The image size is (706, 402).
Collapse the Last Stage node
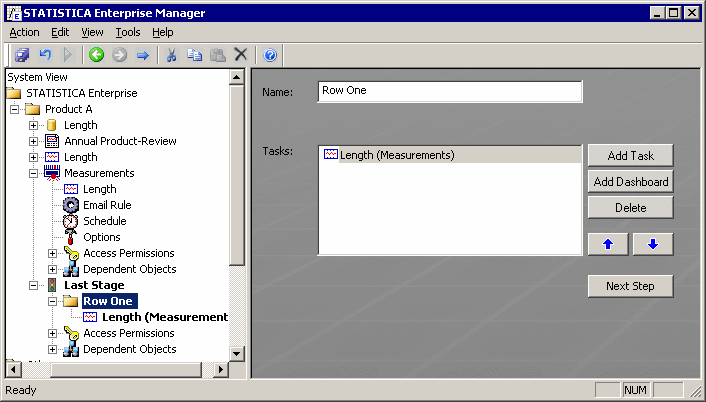tap(33, 285)
